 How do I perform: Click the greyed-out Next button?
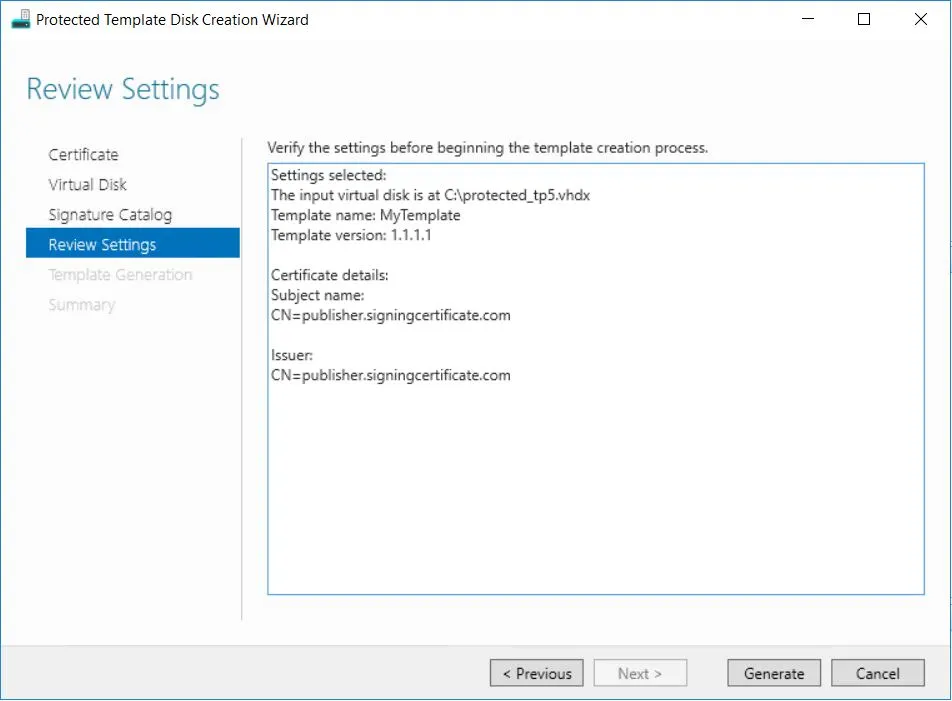[x=640, y=673]
